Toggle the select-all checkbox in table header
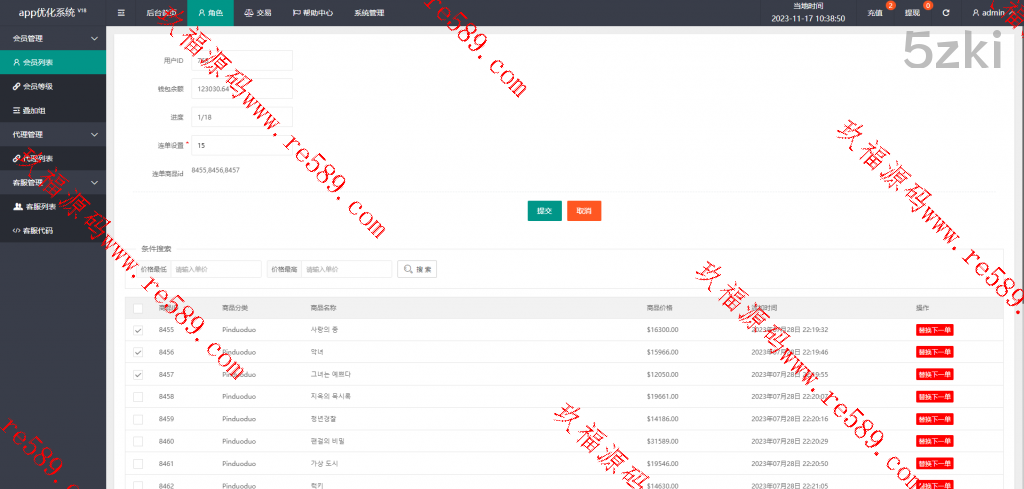The image size is (1024, 489). point(138,308)
